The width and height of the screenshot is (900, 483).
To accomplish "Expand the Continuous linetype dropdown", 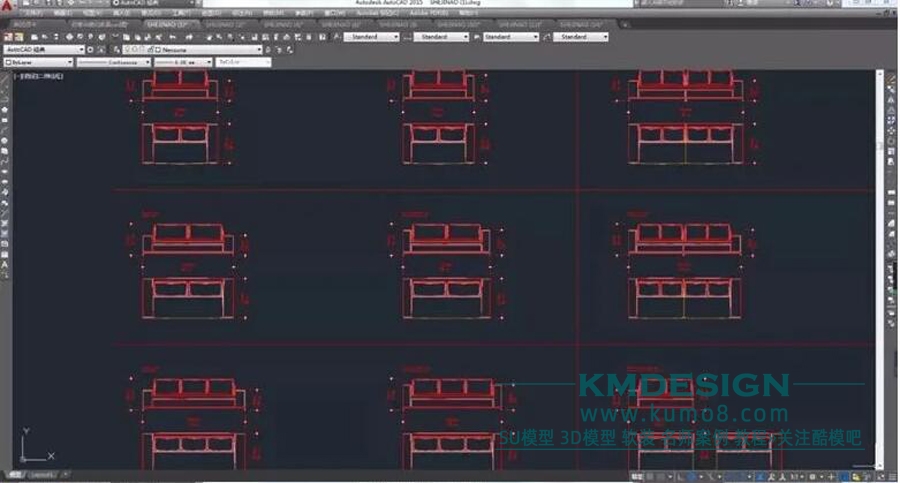I will click(108, 62).
